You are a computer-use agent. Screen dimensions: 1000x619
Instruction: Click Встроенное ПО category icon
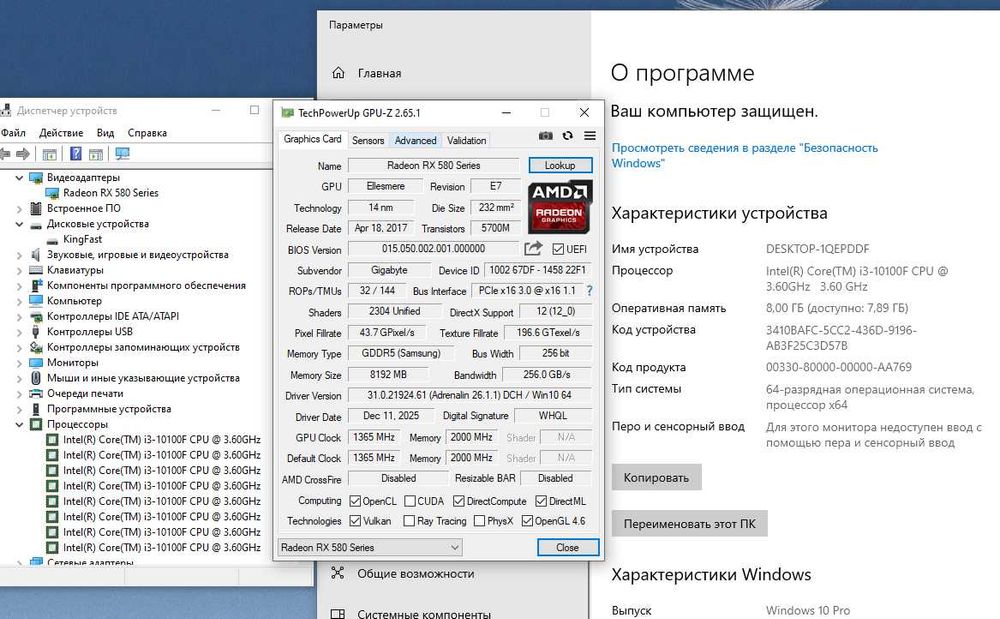click(36, 208)
